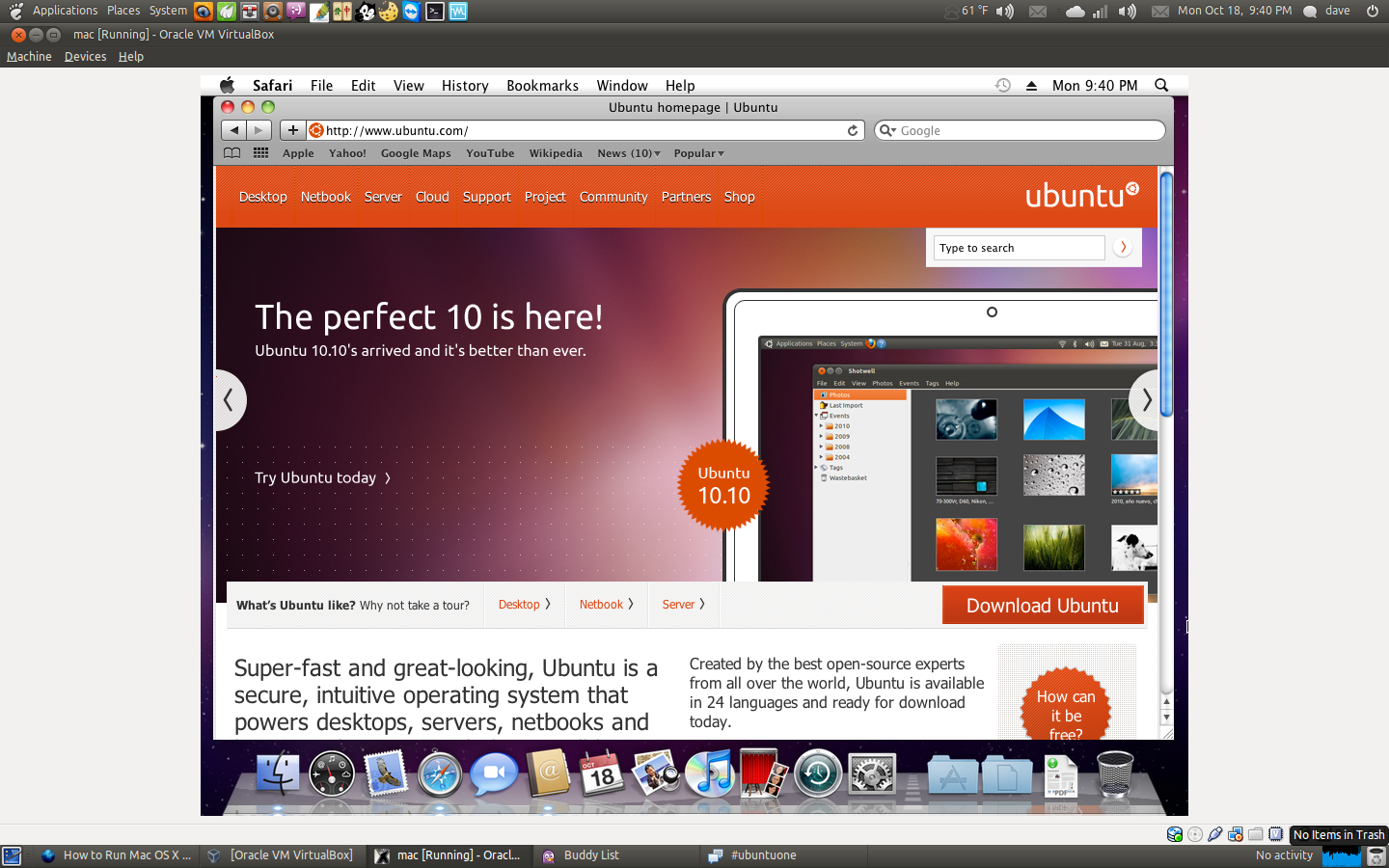Submit the Ubuntu site search arrow button
The height and width of the screenshot is (868, 1389).
(x=1123, y=248)
